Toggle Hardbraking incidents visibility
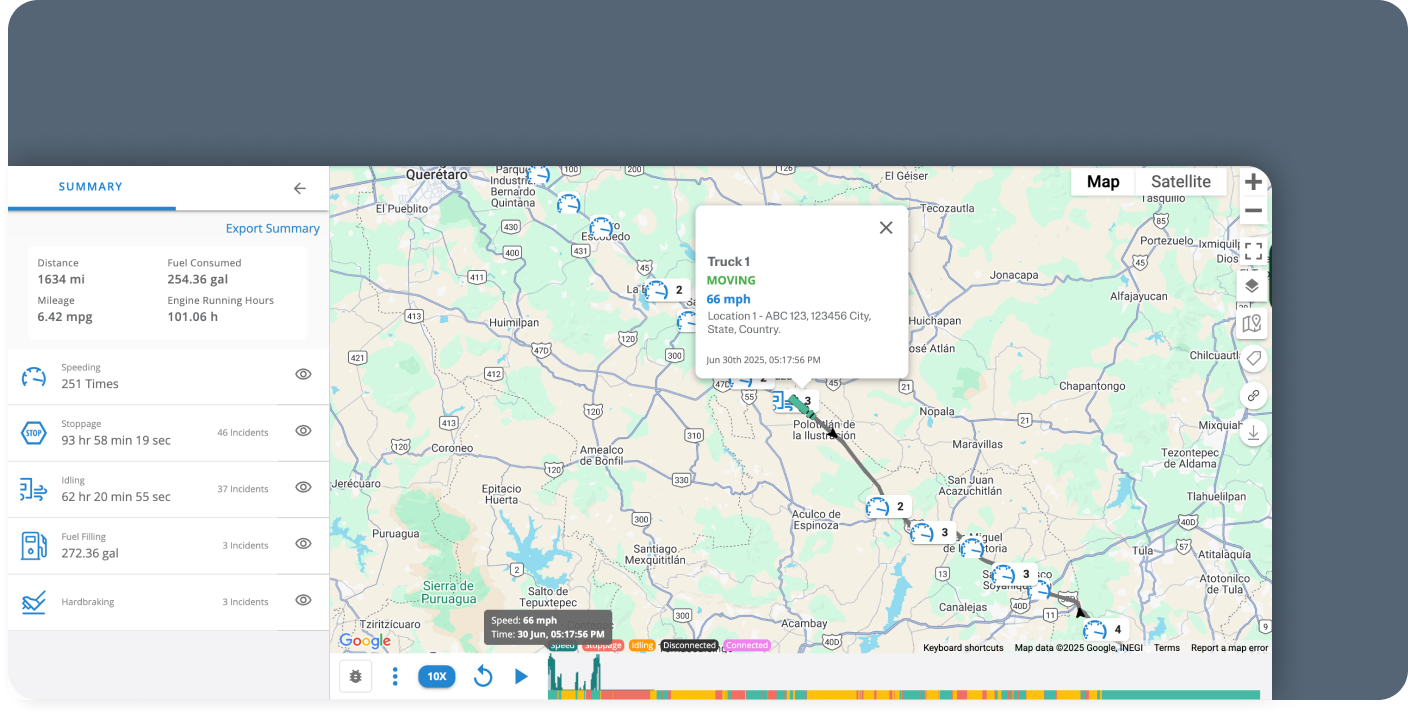The image size is (1408, 716). tap(303, 600)
